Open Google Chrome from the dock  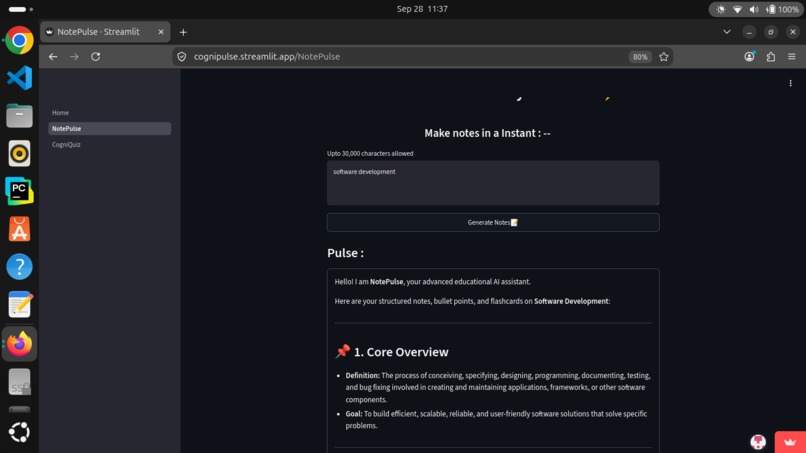(19, 40)
